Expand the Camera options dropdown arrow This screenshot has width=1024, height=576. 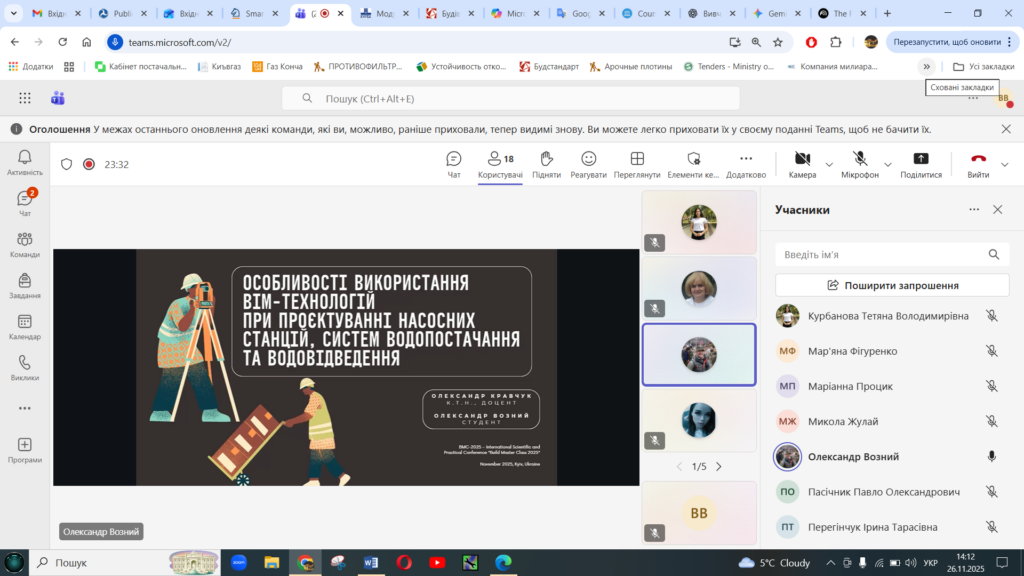point(829,165)
